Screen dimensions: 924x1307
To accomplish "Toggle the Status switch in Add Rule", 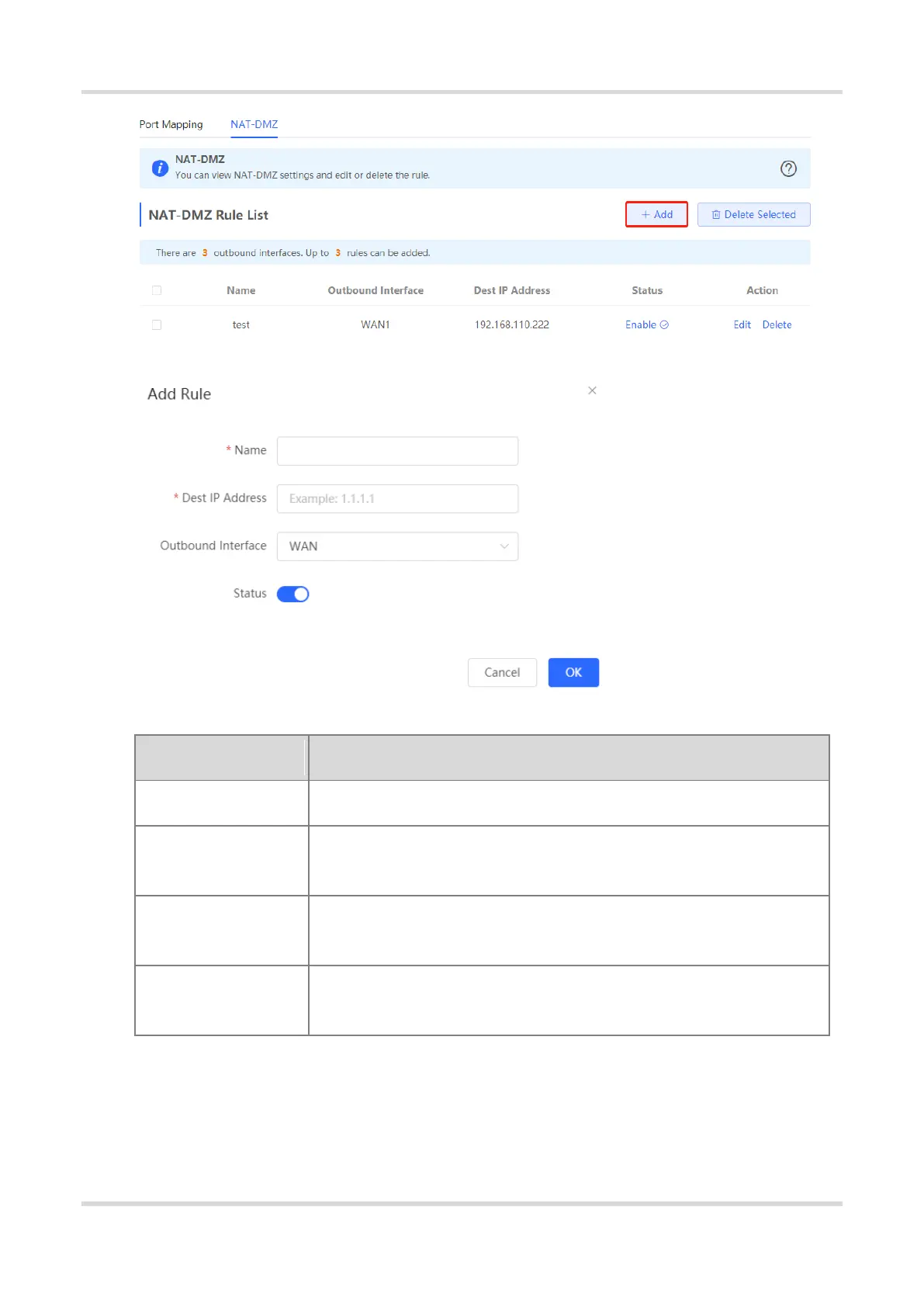I will click(293, 595).
